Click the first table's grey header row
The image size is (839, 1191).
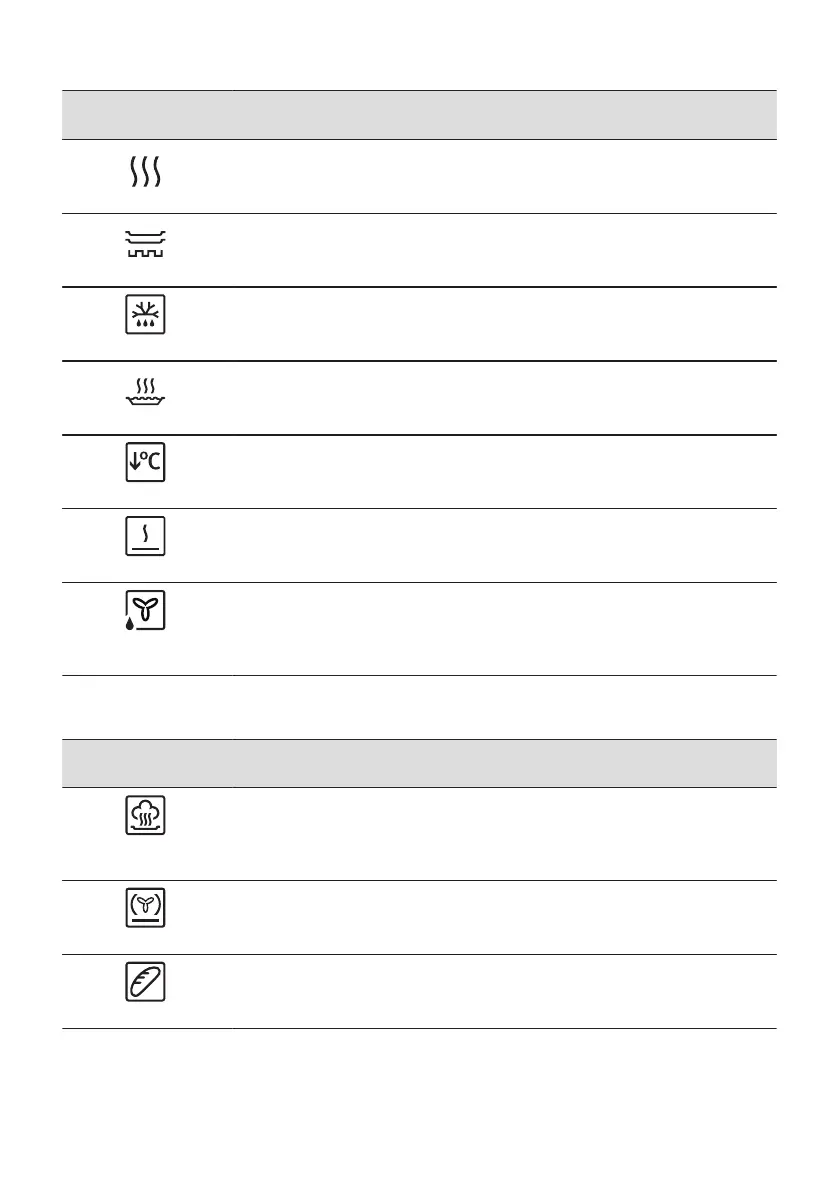tap(420, 115)
